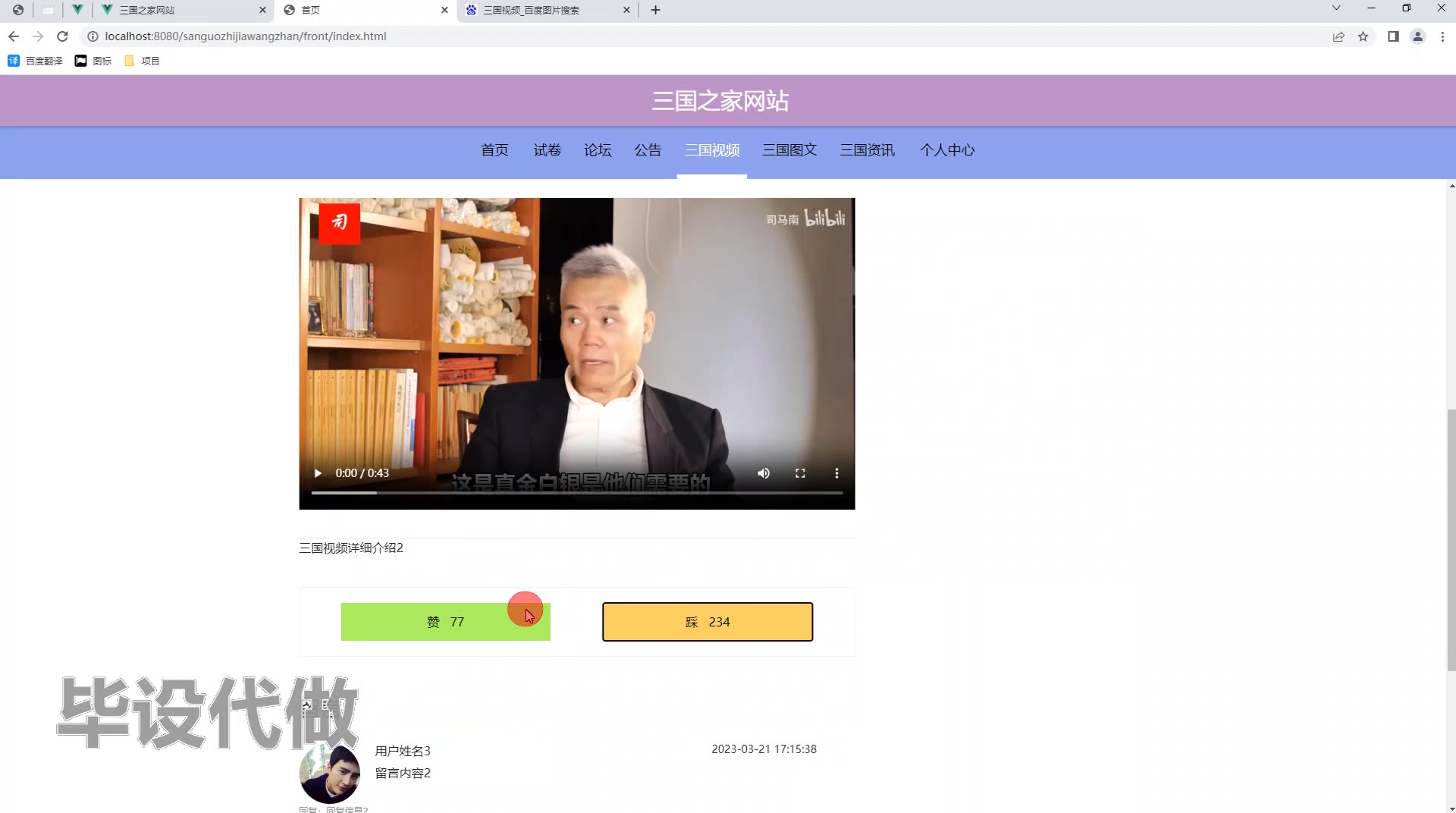
Task: Open the 首页 navigation item
Action: pyautogui.click(x=494, y=150)
